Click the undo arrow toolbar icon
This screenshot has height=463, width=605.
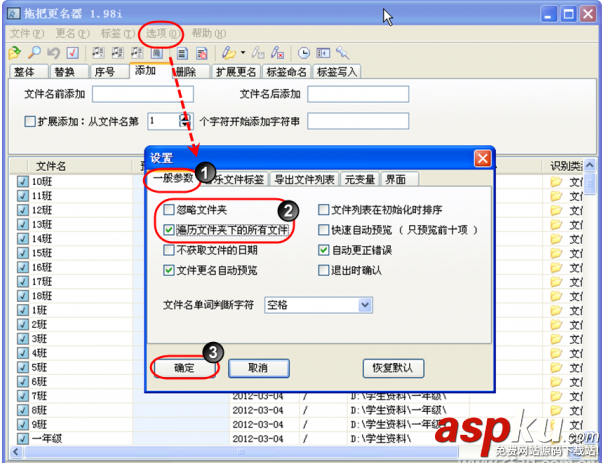(54, 53)
